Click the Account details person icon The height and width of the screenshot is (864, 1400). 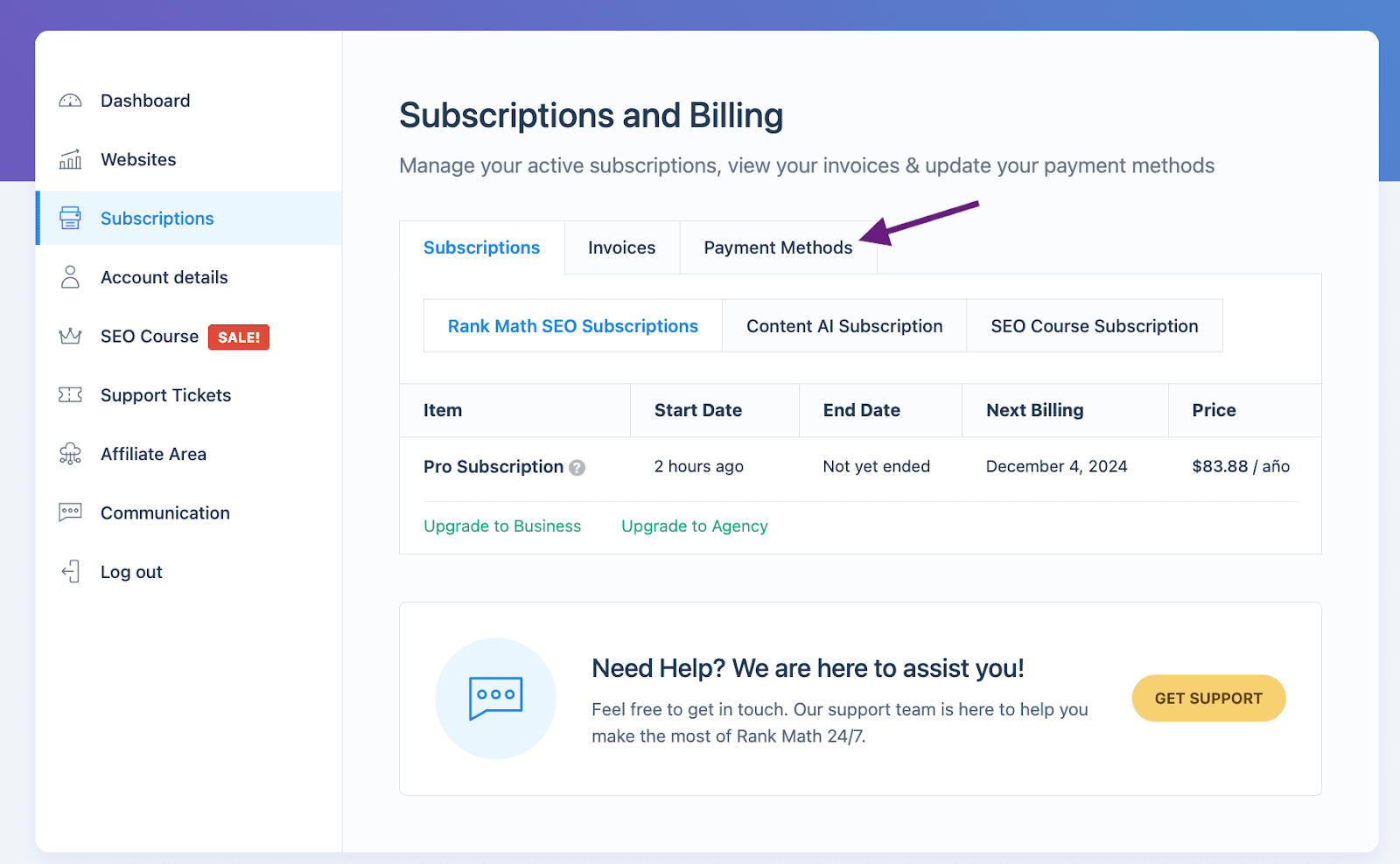click(70, 277)
